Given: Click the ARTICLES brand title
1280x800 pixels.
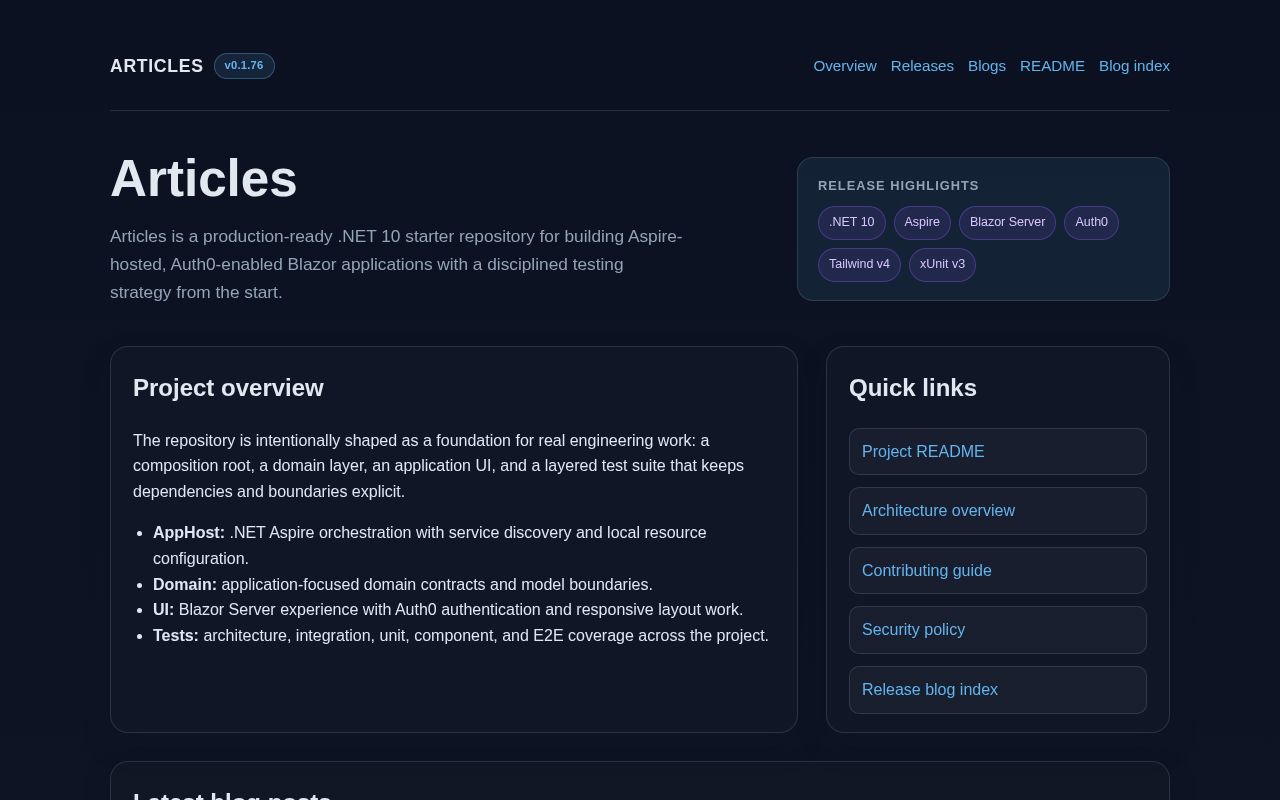Looking at the screenshot, I should 157,66.
